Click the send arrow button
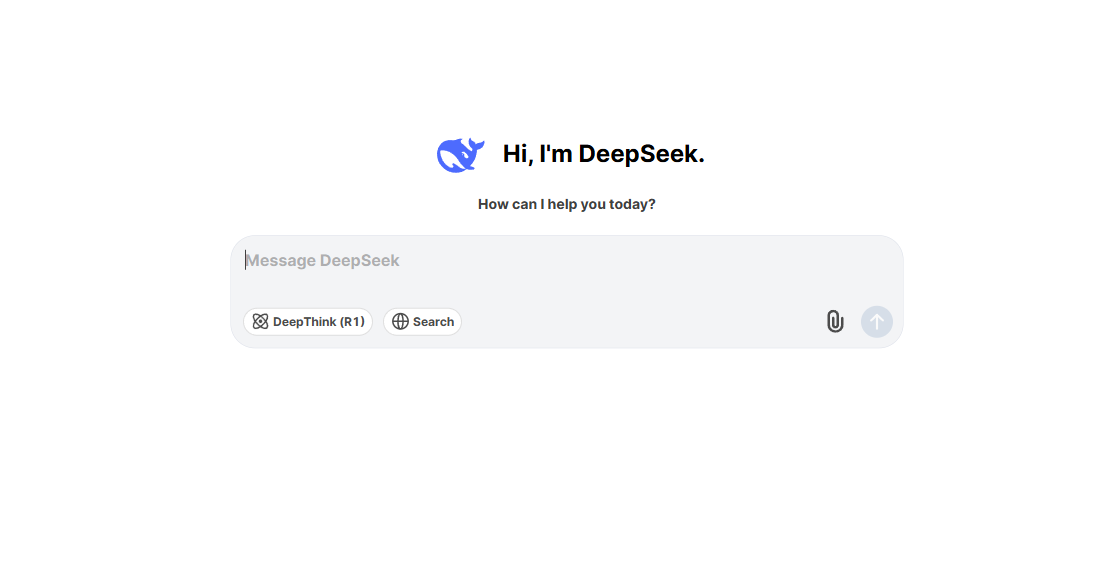This screenshot has width=1119, height=588. [876, 322]
